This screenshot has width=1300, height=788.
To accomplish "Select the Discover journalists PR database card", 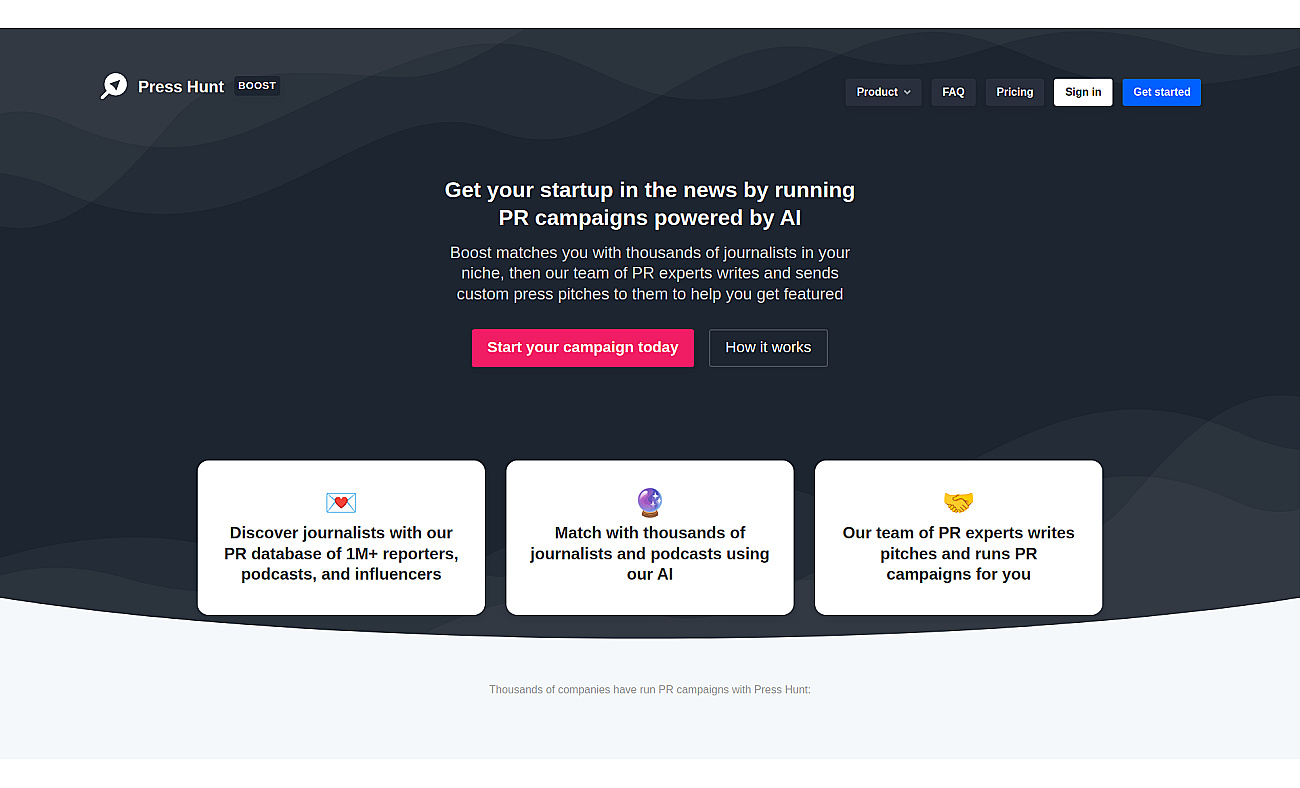I will click(341, 538).
